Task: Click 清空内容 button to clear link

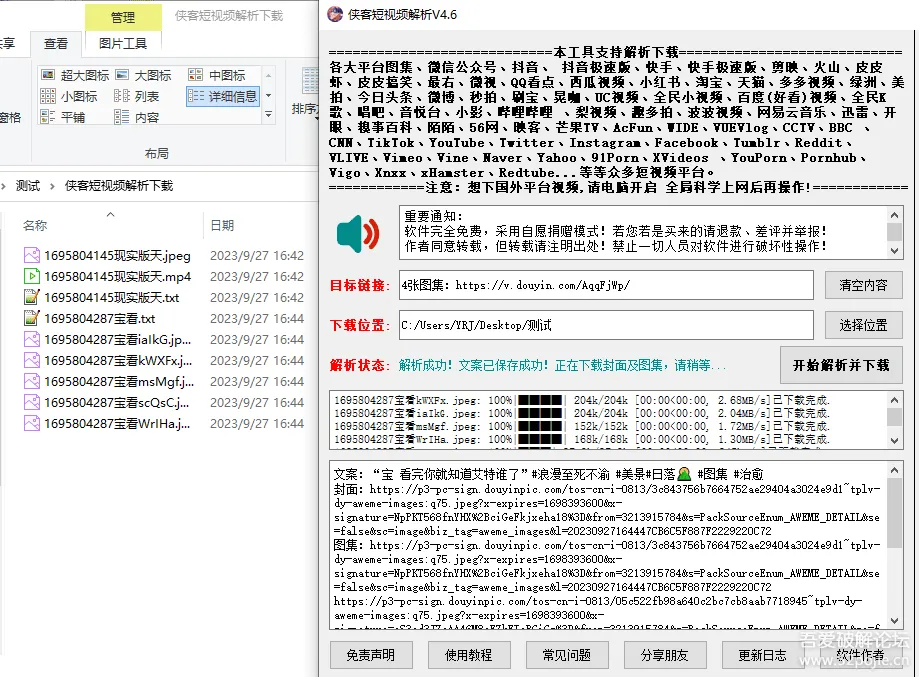Action: click(x=863, y=285)
